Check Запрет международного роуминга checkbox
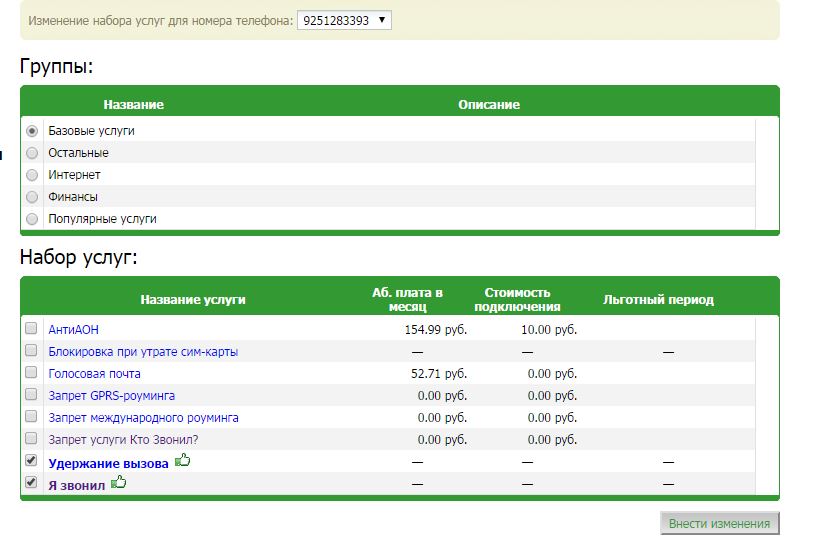Image resolution: width=822 pixels, height=556 pixels. click(31, 417)
